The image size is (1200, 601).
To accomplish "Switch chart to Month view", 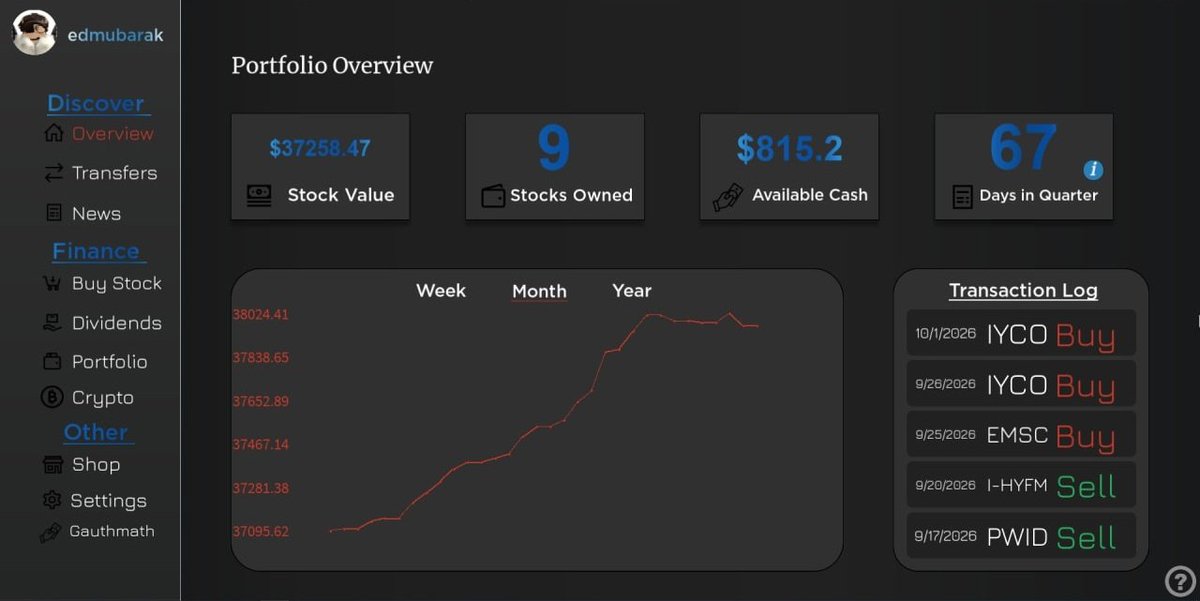I will [539, 291].
